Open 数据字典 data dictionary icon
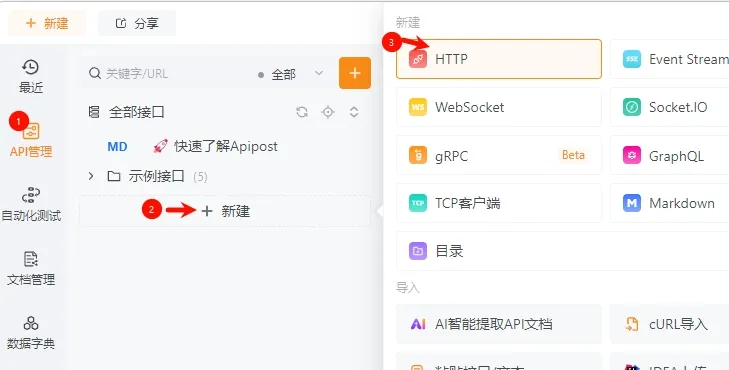The height and width of the screenshot is (370, 729). (x=31, y=332)
